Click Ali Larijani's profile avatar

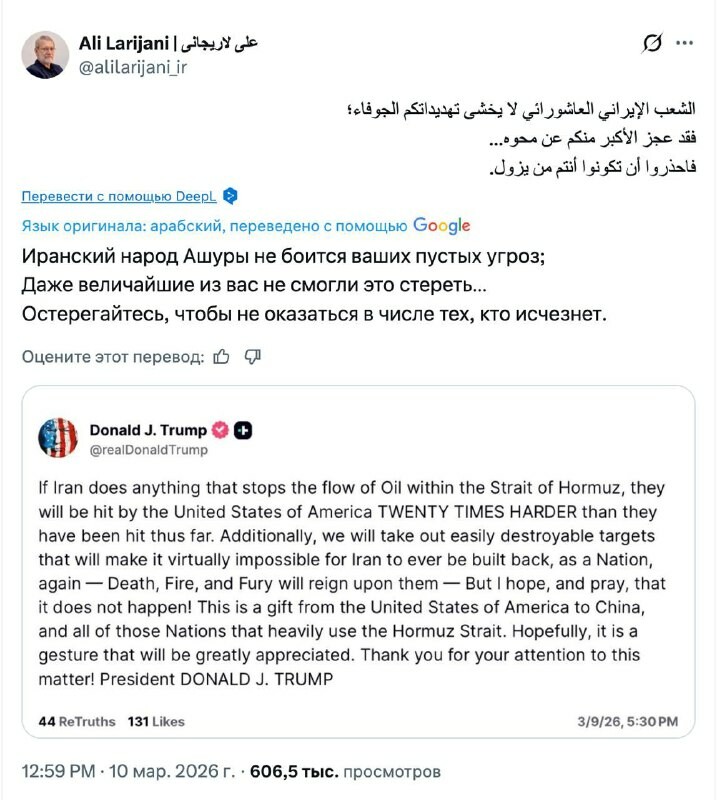click(x=45, y=55)
